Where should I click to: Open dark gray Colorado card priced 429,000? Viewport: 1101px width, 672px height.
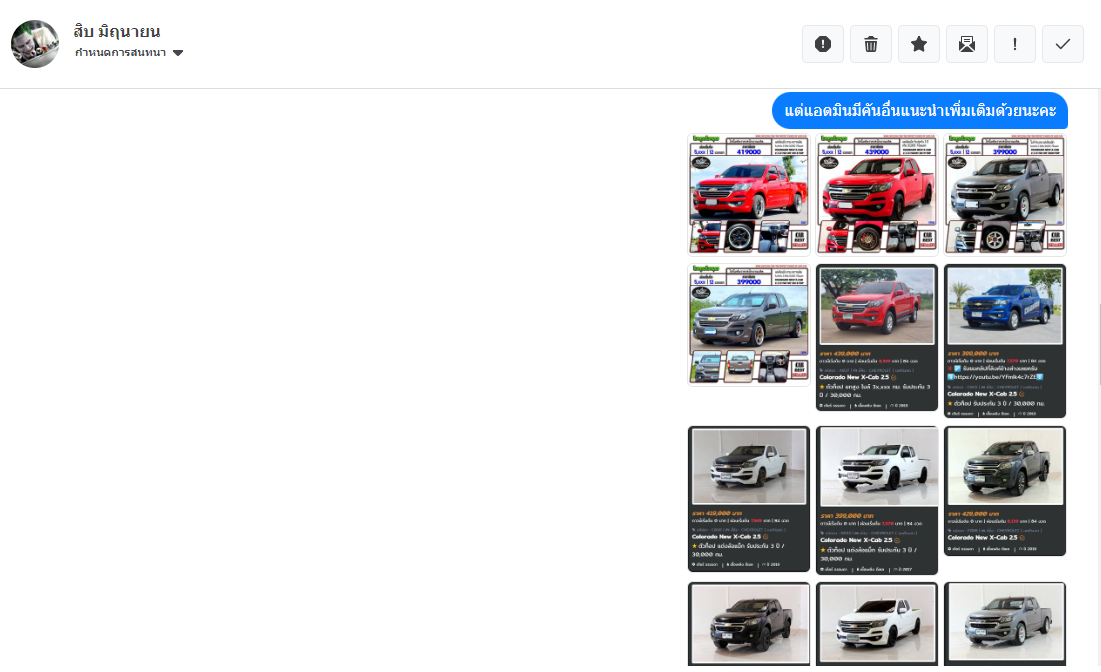point(1005,491)
